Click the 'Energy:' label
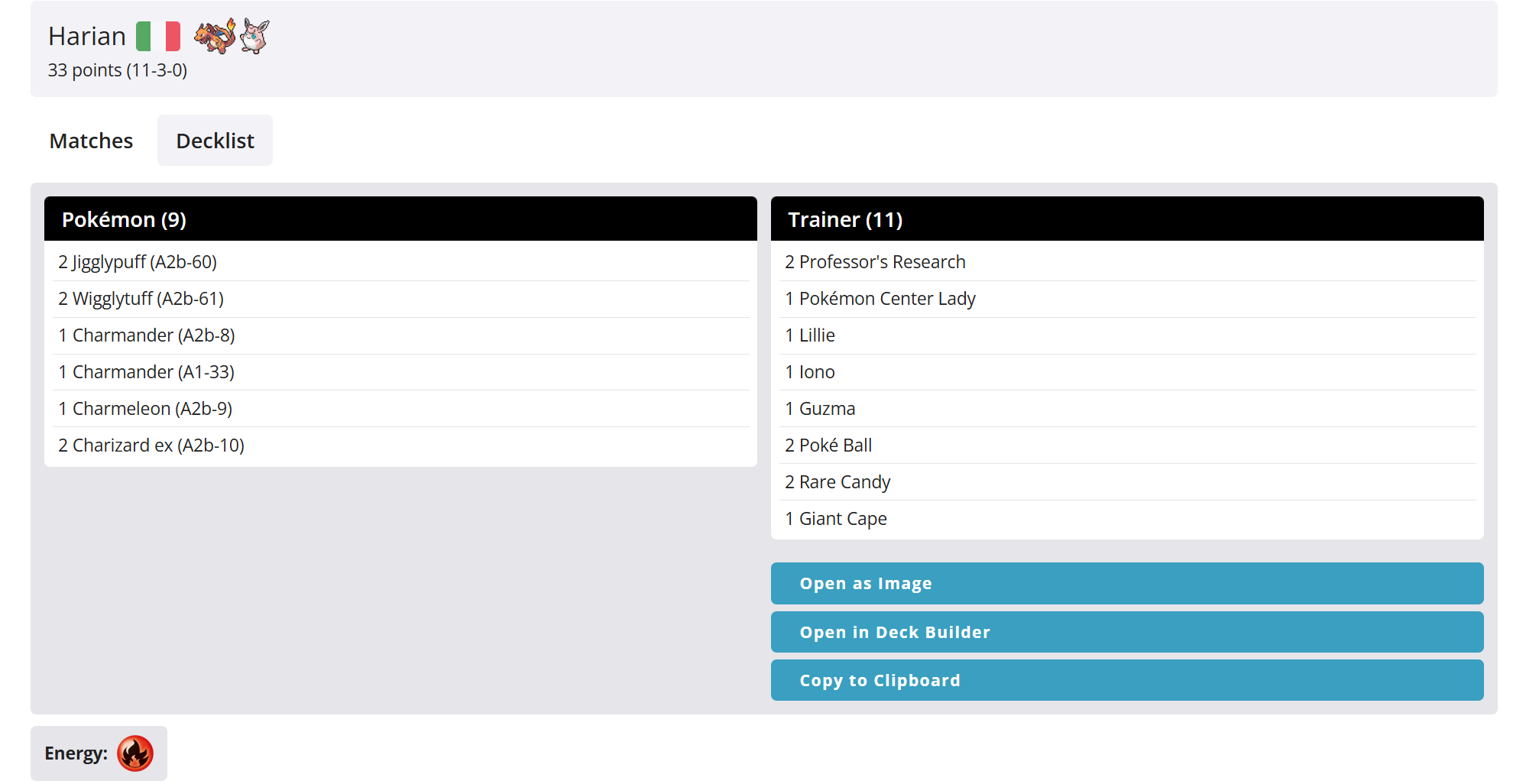This screenshot has height=784, width=1526. (x=76, y=753)
